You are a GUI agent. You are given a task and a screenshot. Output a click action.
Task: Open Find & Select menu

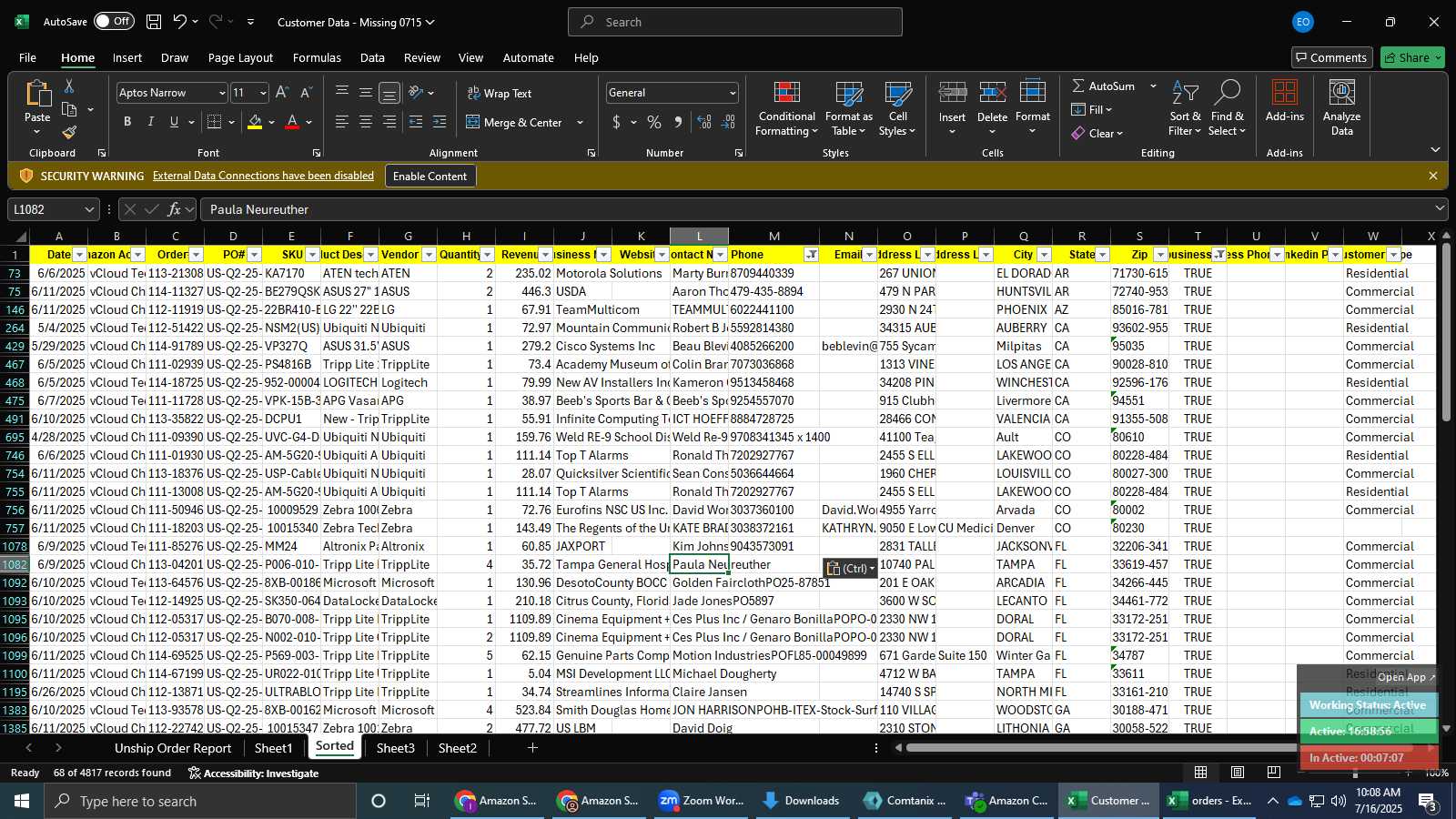(x=1228, y=108)
